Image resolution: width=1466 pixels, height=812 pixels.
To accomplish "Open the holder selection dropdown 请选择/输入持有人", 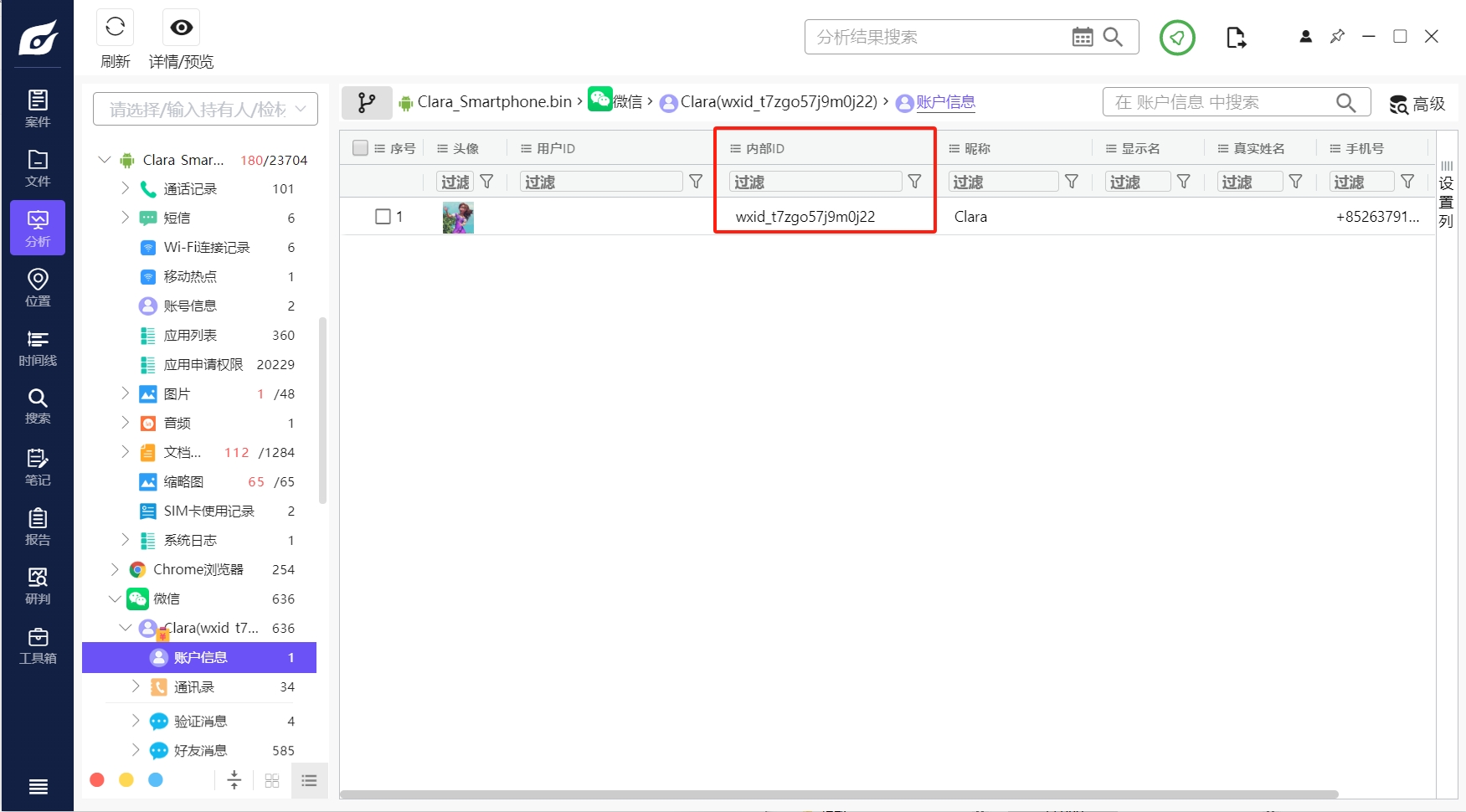I will click(205, 110).
